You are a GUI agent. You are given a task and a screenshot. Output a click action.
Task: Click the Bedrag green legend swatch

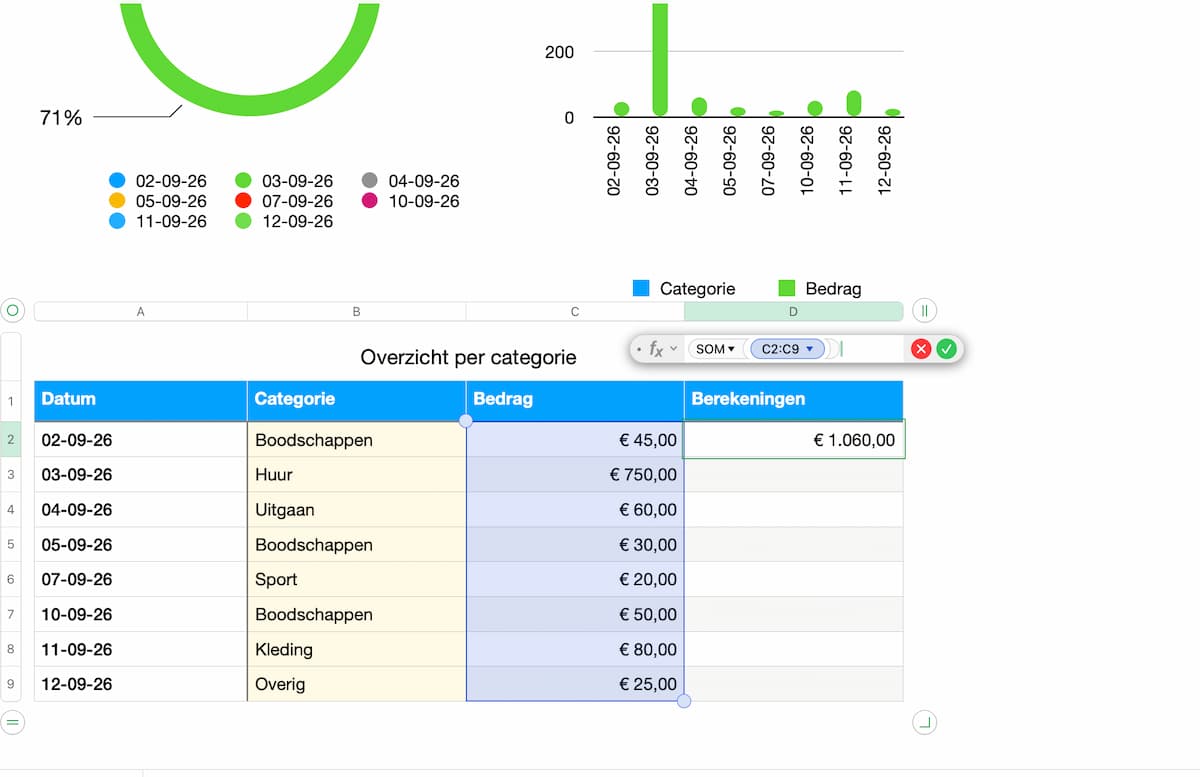click(x=787, y=288)
